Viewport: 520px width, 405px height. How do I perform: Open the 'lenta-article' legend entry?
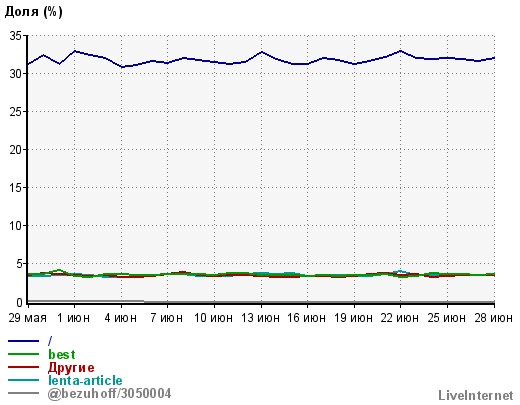point(85,380)
